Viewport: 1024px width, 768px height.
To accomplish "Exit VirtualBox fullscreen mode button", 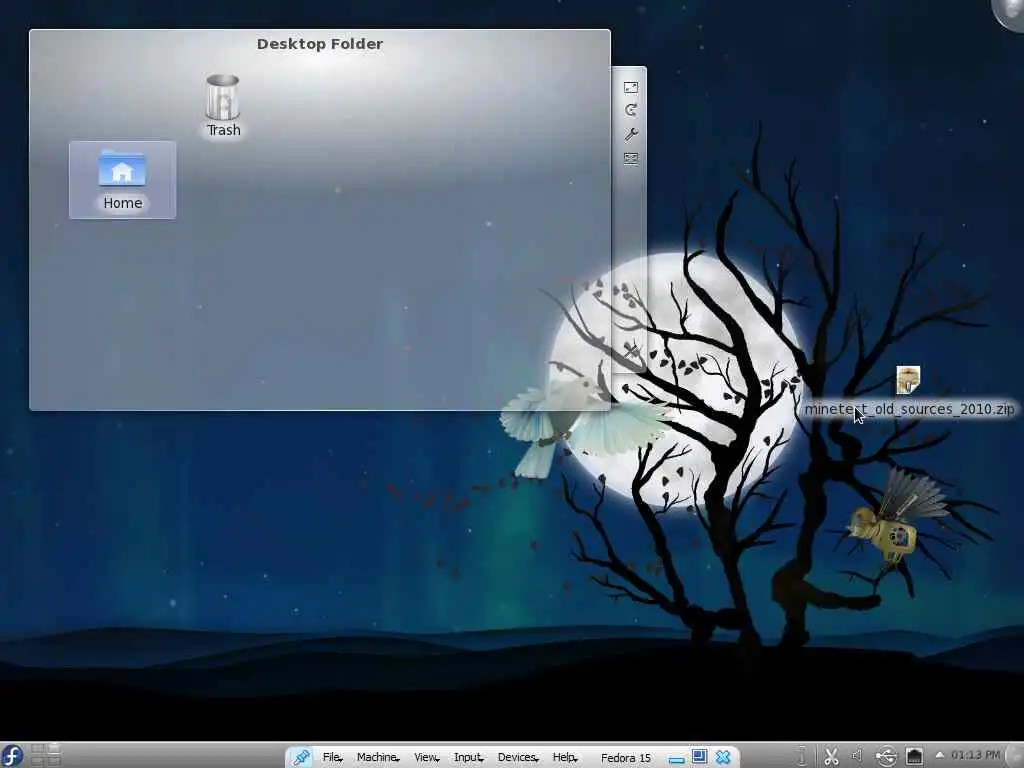I will pos(699,757).
